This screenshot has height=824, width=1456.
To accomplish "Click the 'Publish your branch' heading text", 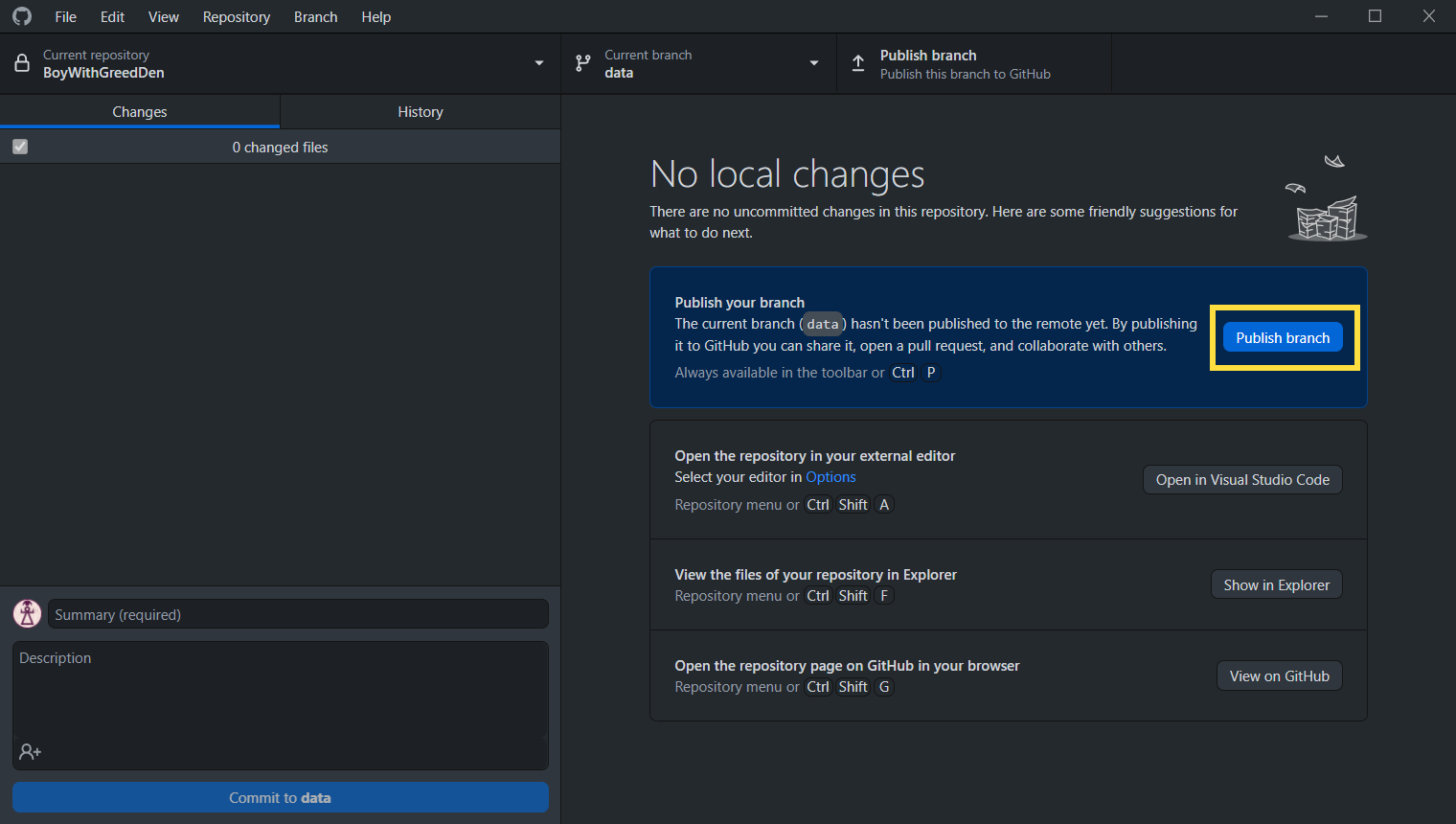I will coord(739,302).
